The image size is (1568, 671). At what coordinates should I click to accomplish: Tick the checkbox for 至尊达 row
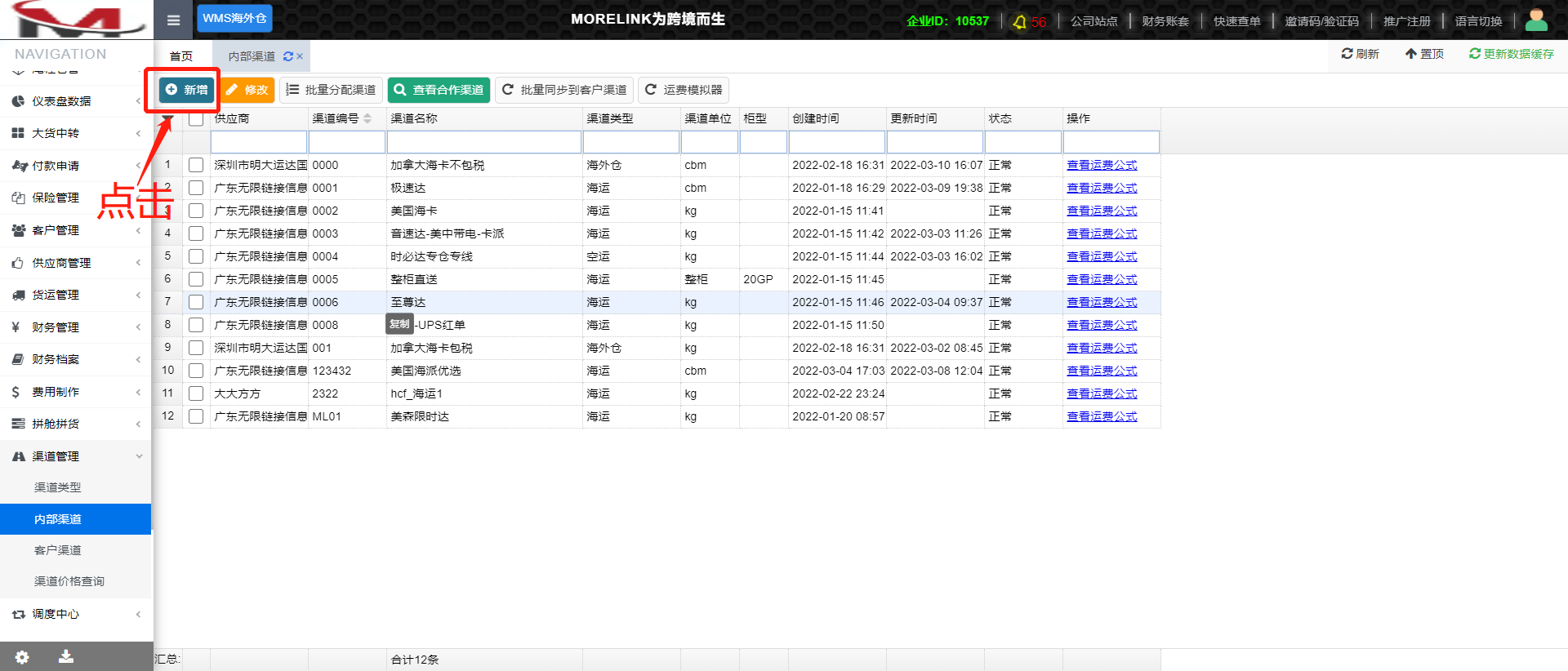(x=196, y=302)
